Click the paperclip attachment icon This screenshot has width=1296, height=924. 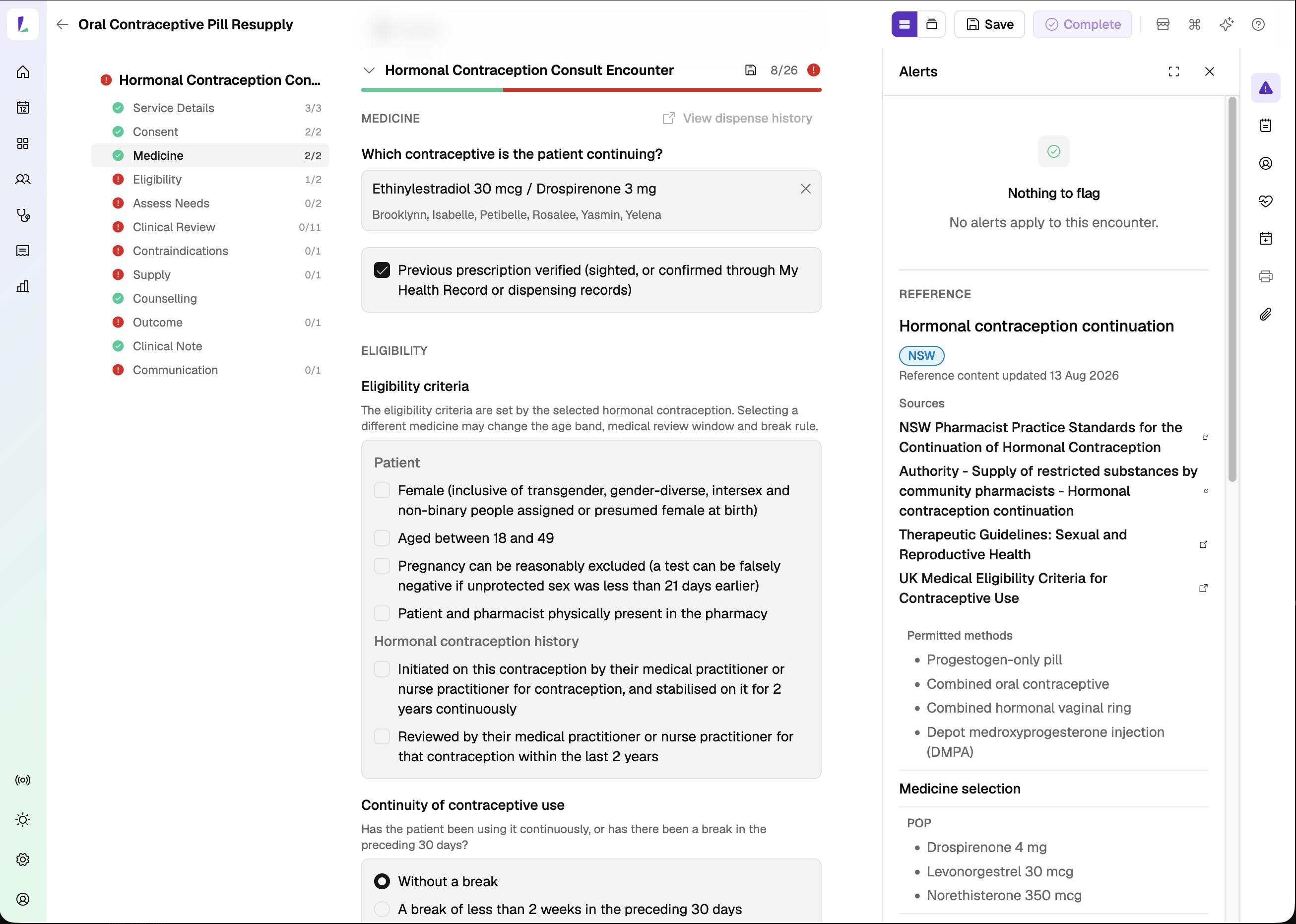(1265, 314)
